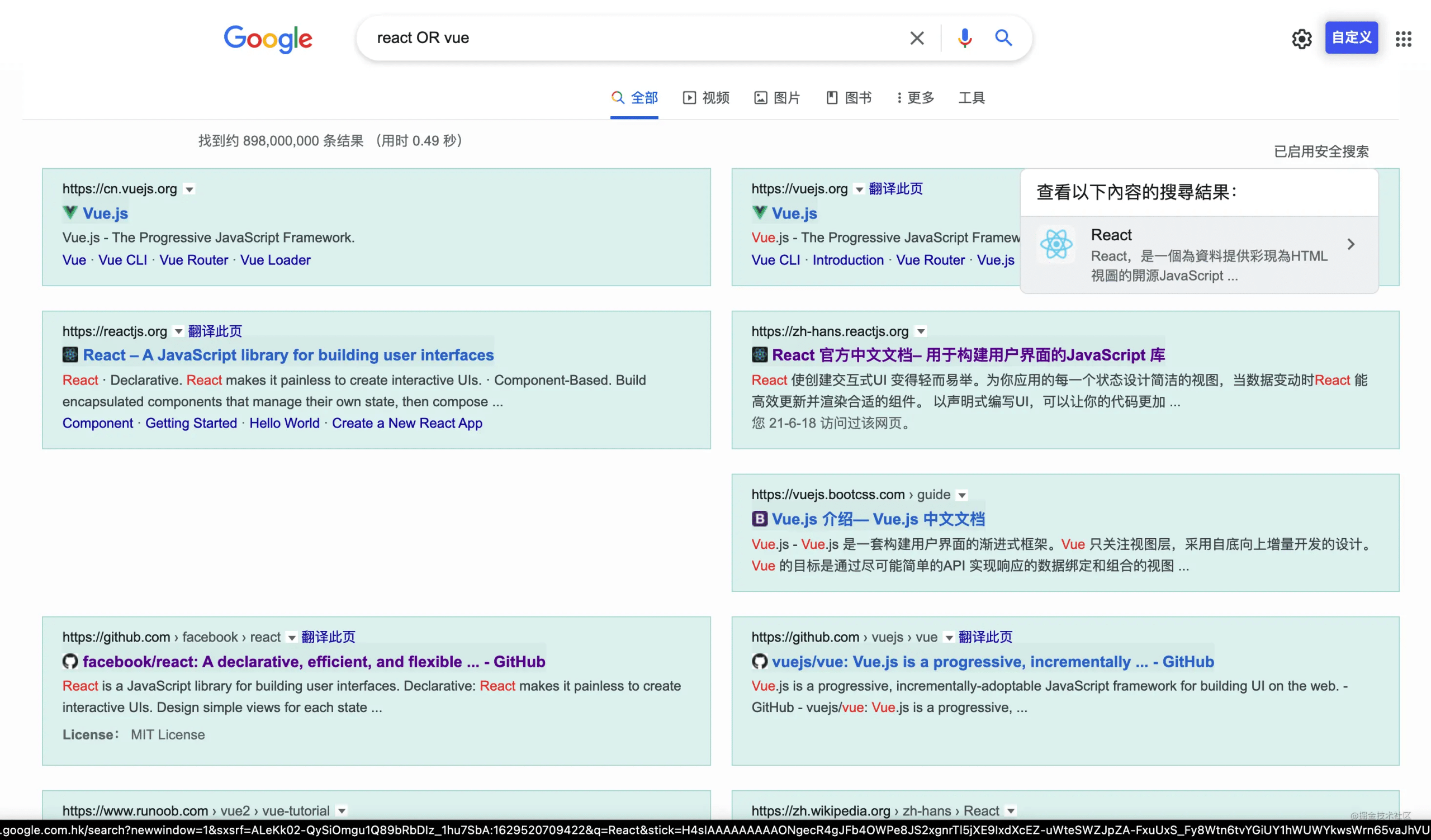Open Google apps grid icon
This screenshot has height=840, width=1431.
[x=1403, y=39]
